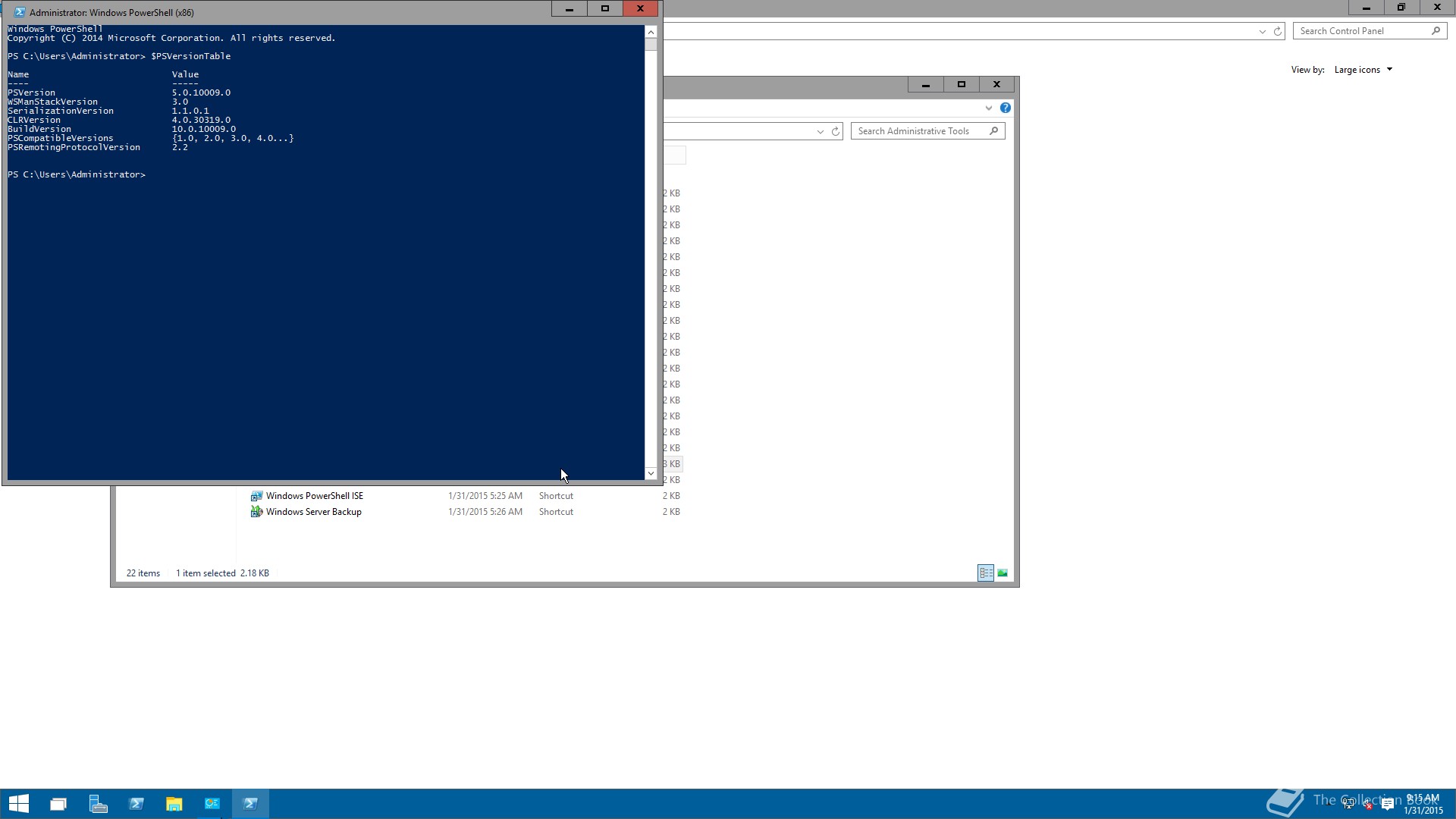Click the Search Control Panel field
1456x819 pixels.
(x=1370, y=31)
